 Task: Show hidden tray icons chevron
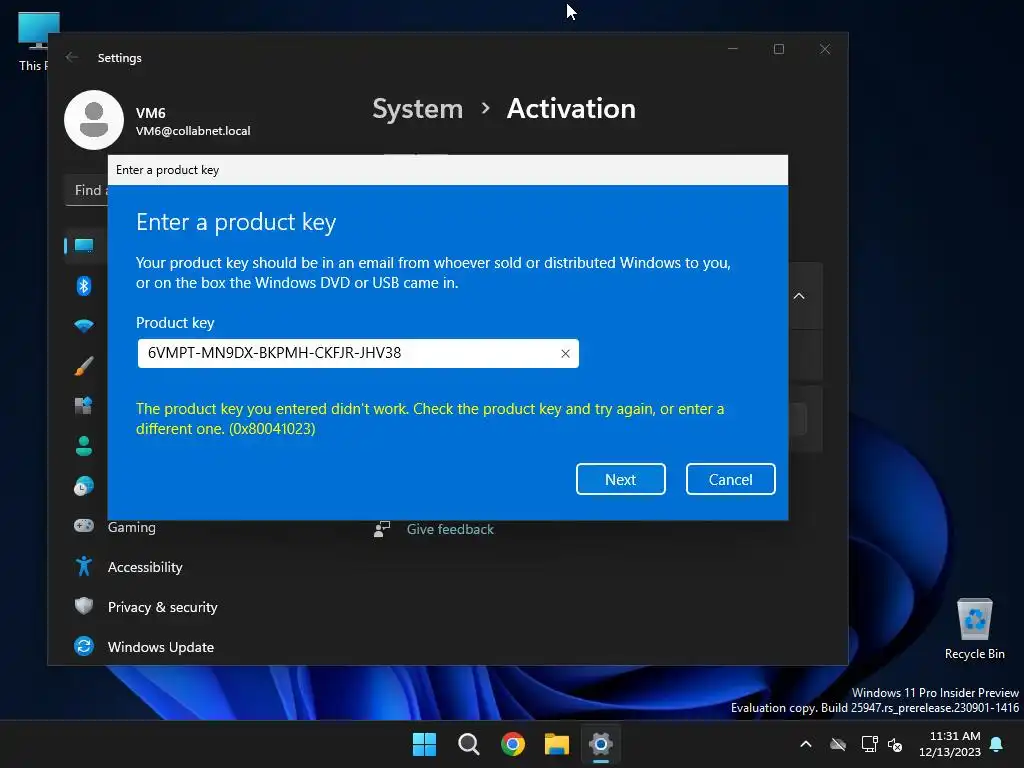click(806, 744)
